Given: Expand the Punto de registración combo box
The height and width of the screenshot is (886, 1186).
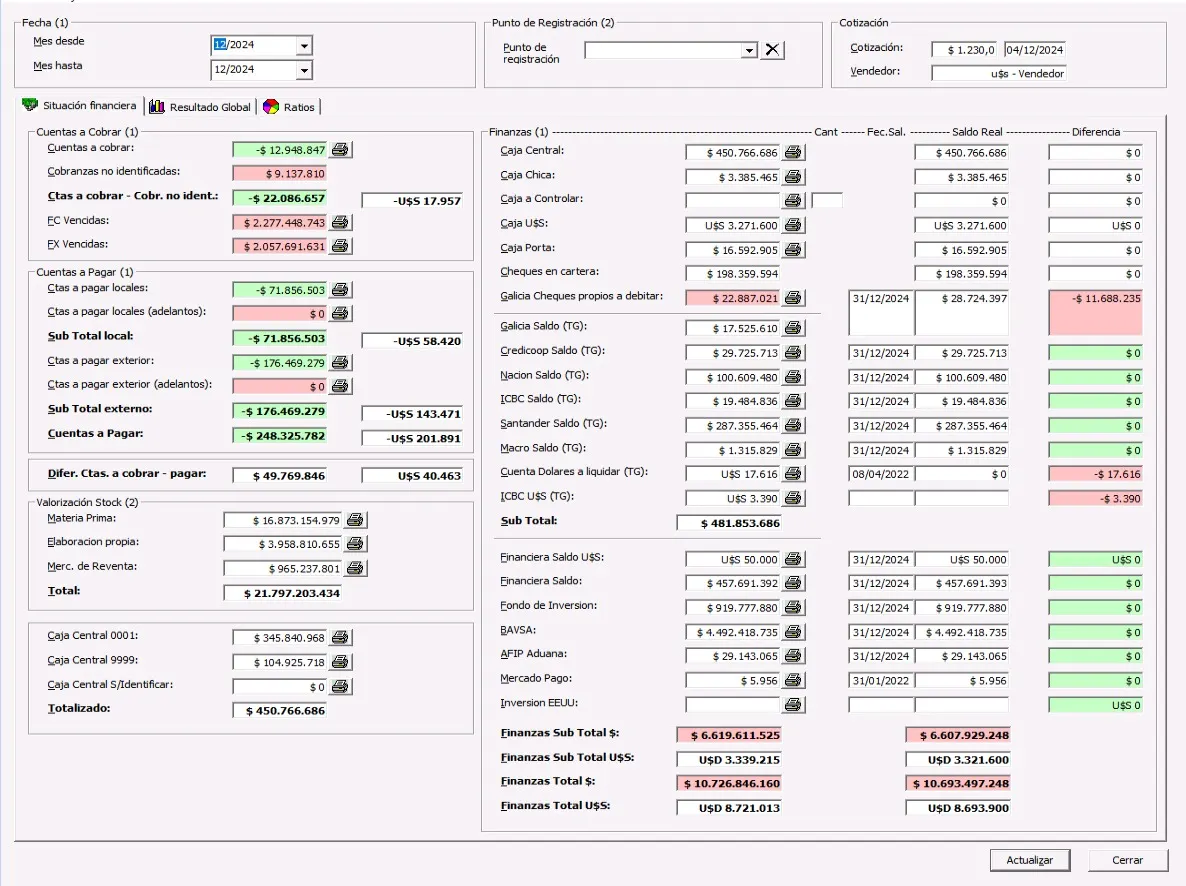Looking at the screenshot, I should coord(749,50).
